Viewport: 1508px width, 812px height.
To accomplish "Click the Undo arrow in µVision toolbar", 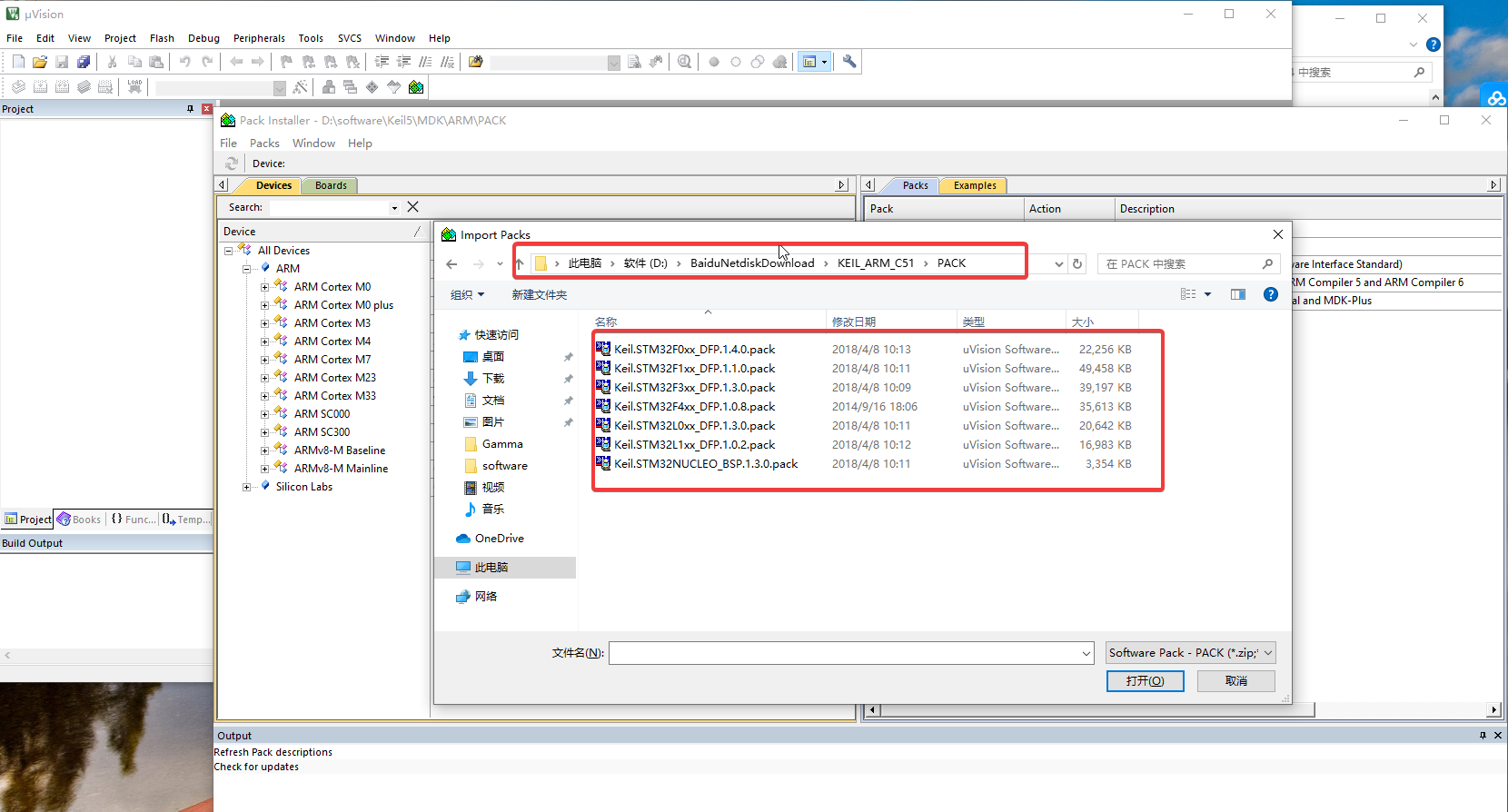I will [x=185, y=62].
